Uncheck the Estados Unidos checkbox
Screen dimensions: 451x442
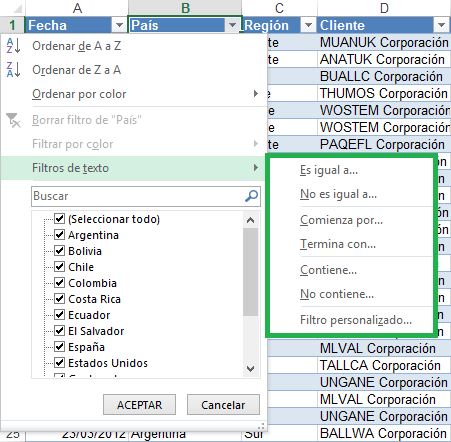pos(59,363)
